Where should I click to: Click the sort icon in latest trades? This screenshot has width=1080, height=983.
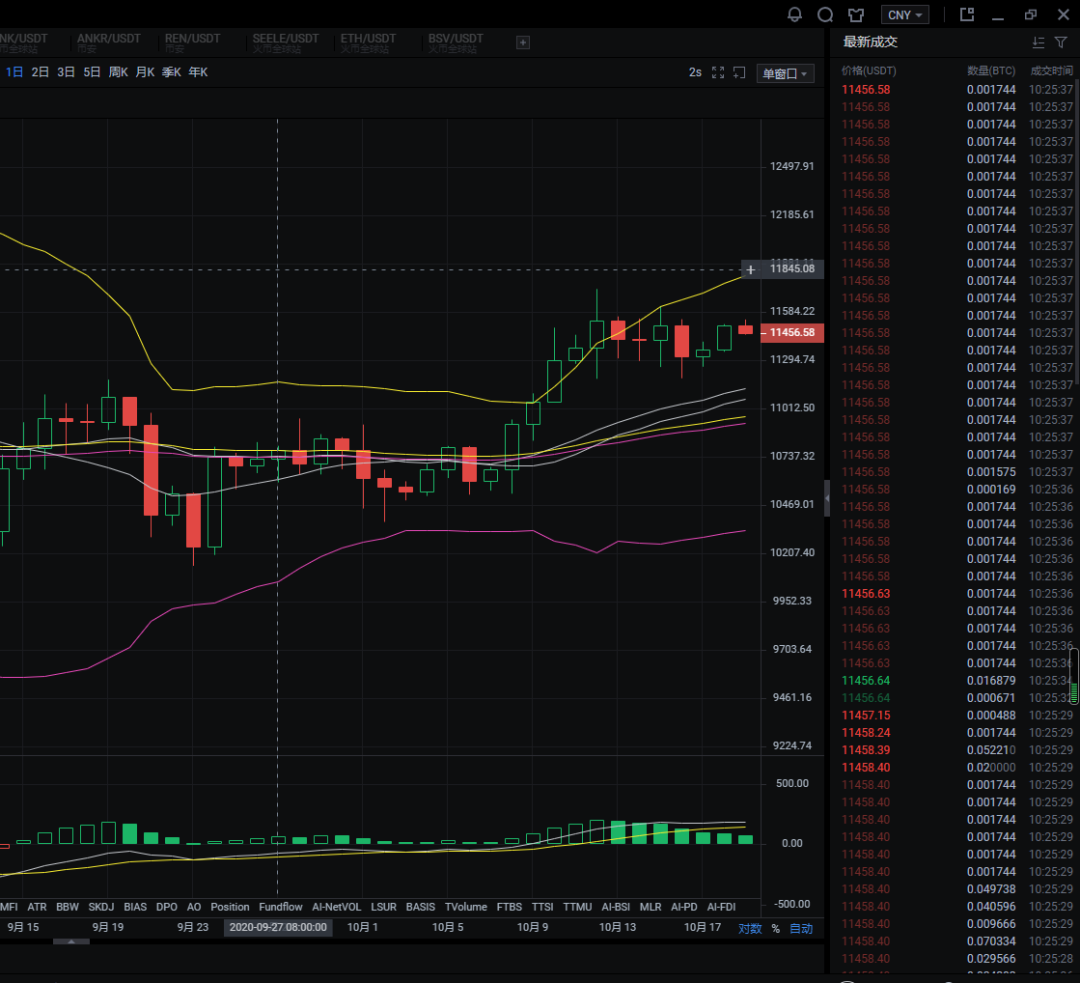click(x=1038, y=42)
